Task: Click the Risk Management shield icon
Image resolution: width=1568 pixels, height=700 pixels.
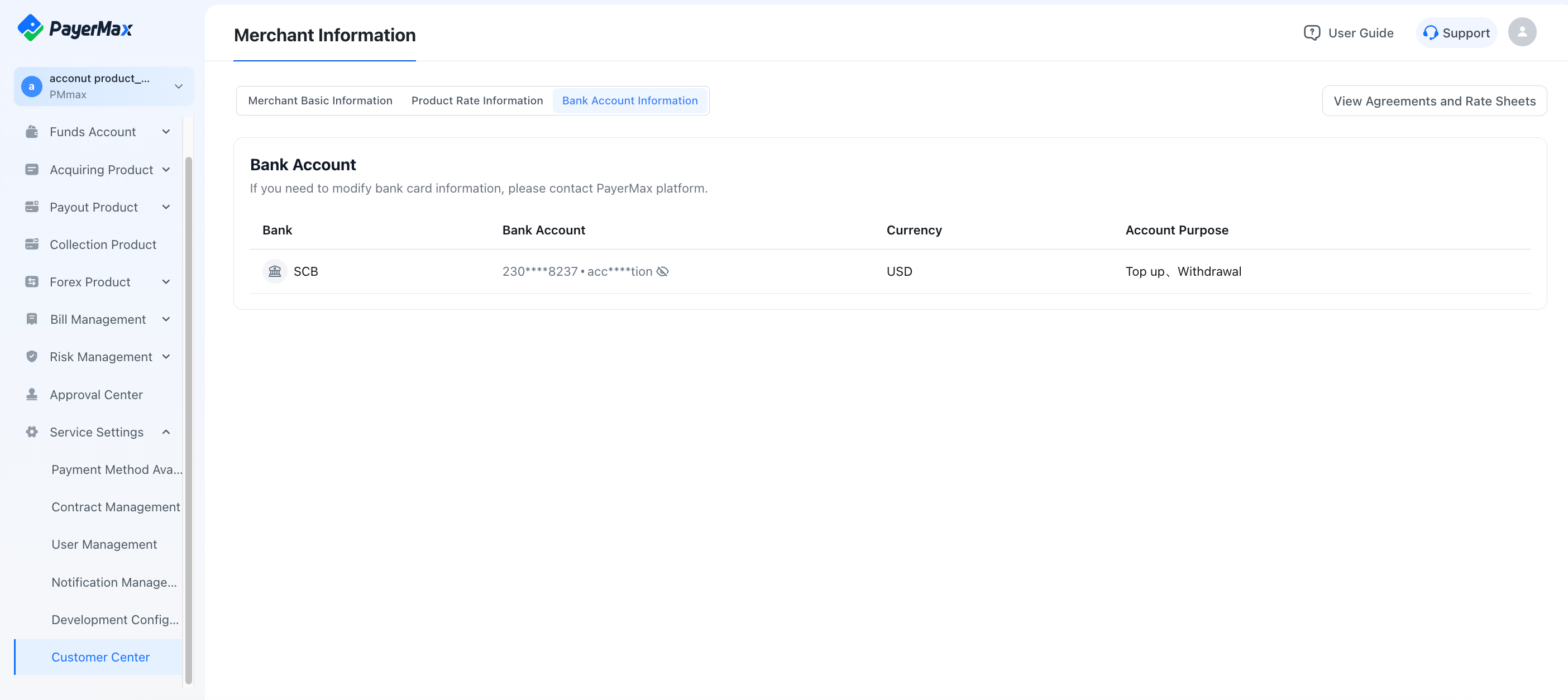Action: click(32, 357)
